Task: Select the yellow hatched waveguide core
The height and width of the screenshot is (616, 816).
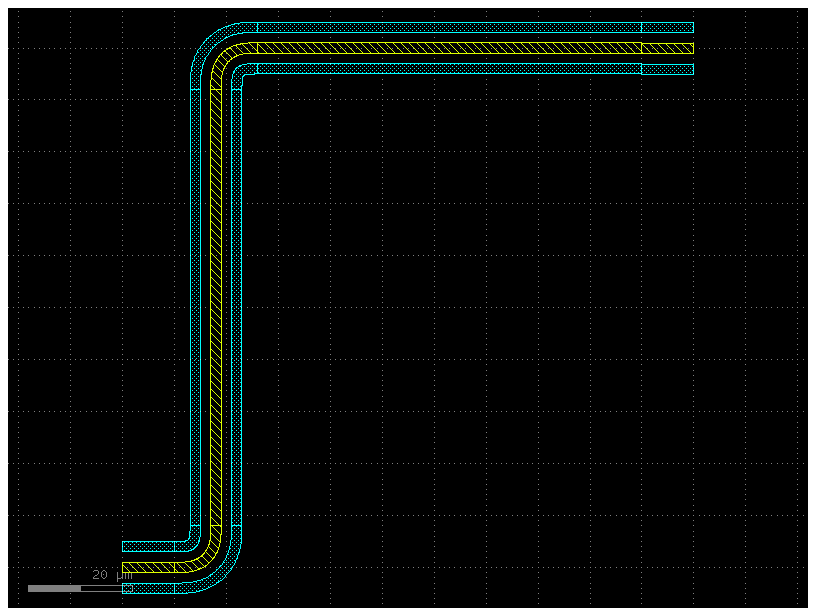Action: pyautogui.click(x=450, y=46)
